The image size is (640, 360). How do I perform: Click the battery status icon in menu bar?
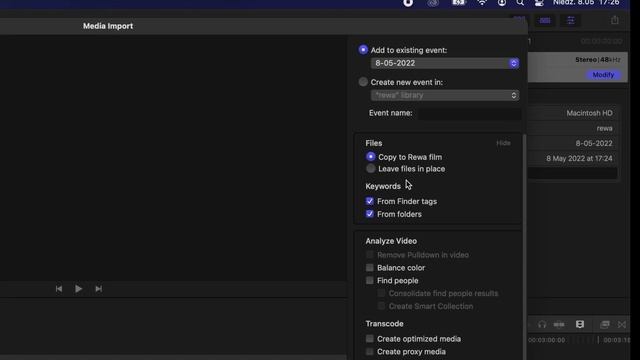tap(459, 3)
